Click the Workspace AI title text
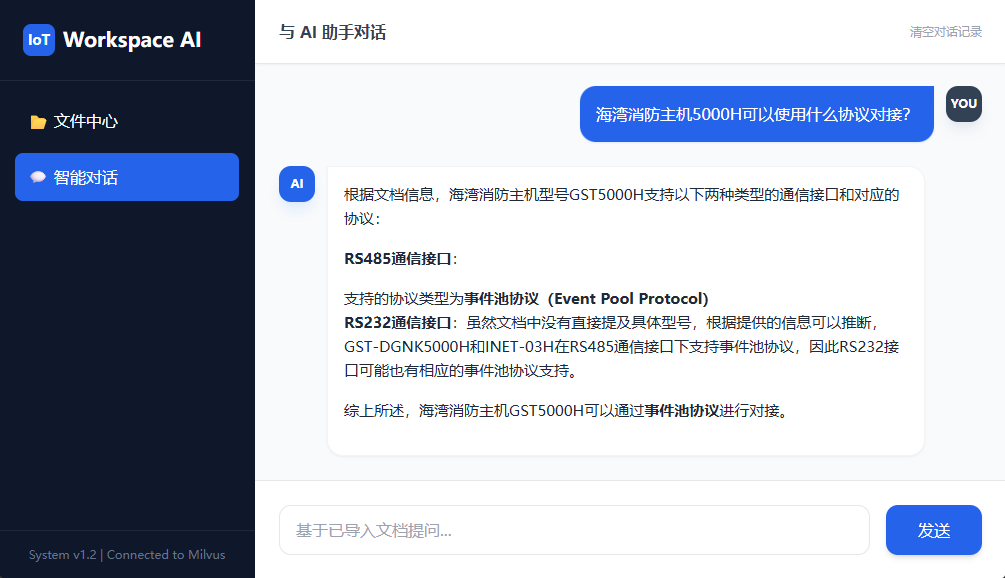1005x578 pixels. click(x=132, y=40)
